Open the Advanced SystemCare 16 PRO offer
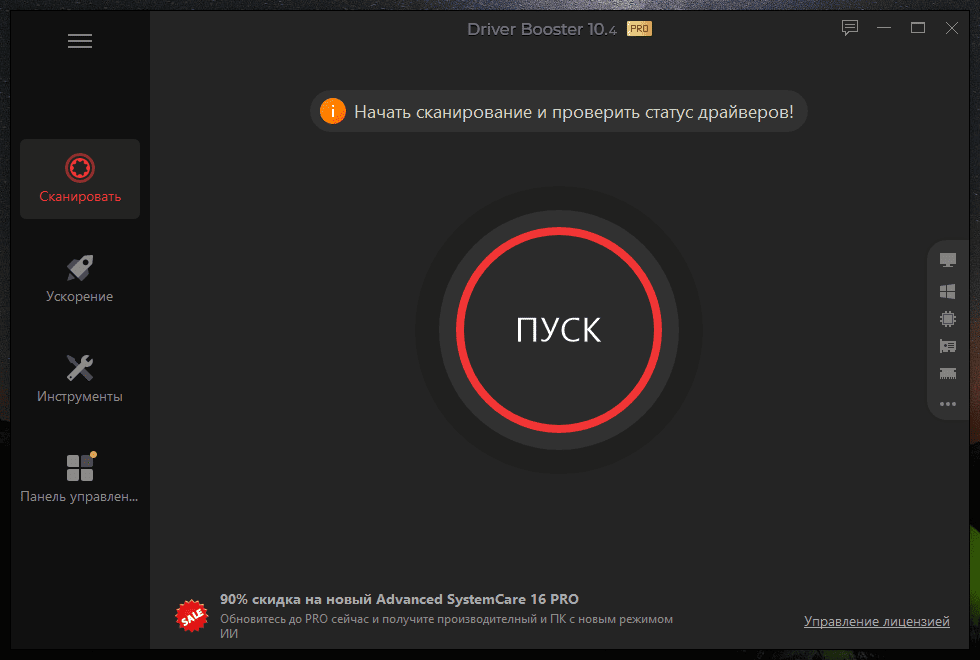Screen dimensions: 980x660 point(399,600)
